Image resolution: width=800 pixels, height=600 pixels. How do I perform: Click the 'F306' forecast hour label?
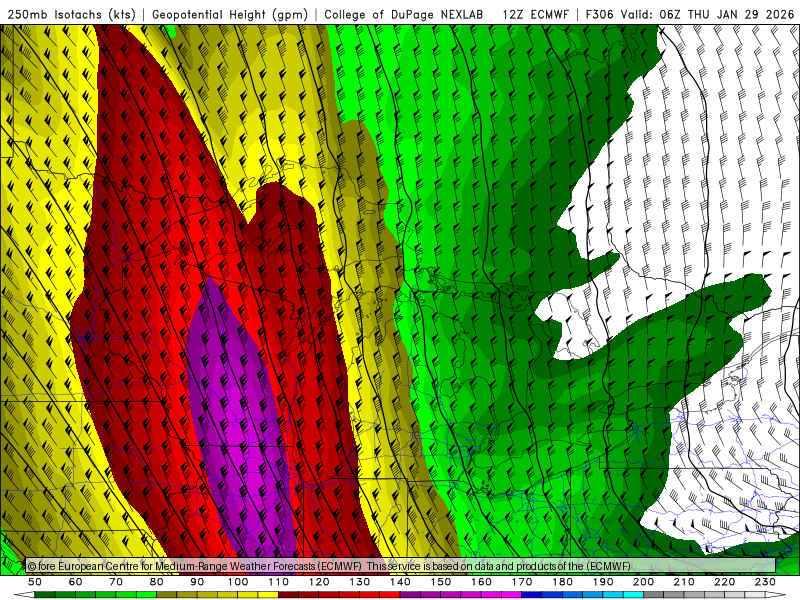(x=599, y=14)
